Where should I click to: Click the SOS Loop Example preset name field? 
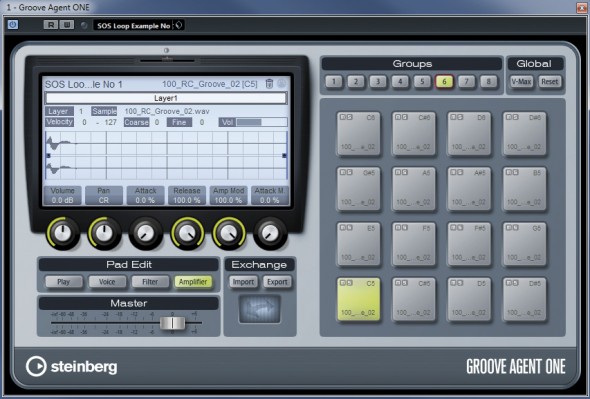[x=133, y=25]
